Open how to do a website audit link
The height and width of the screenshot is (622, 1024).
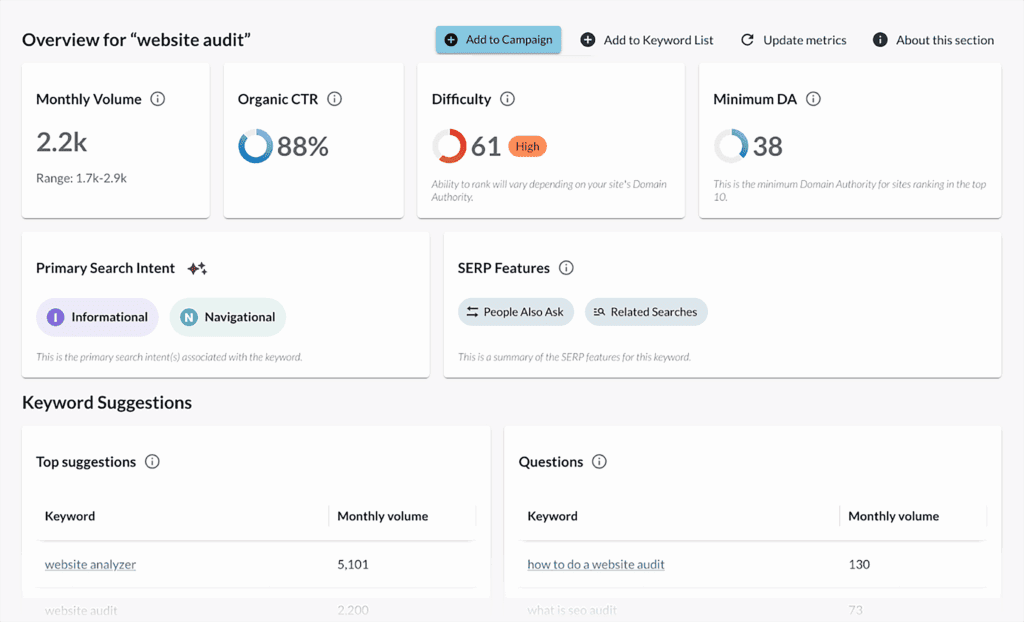595,564
